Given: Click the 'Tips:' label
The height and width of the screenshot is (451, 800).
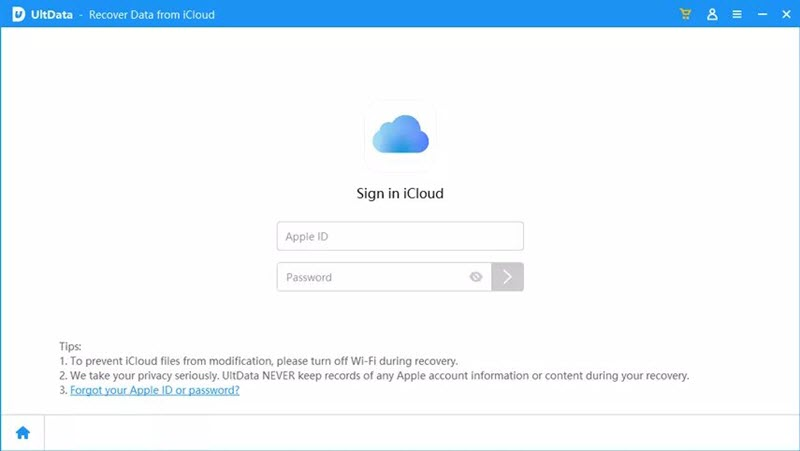Looking at the screenshot, I should coord(70,346).
